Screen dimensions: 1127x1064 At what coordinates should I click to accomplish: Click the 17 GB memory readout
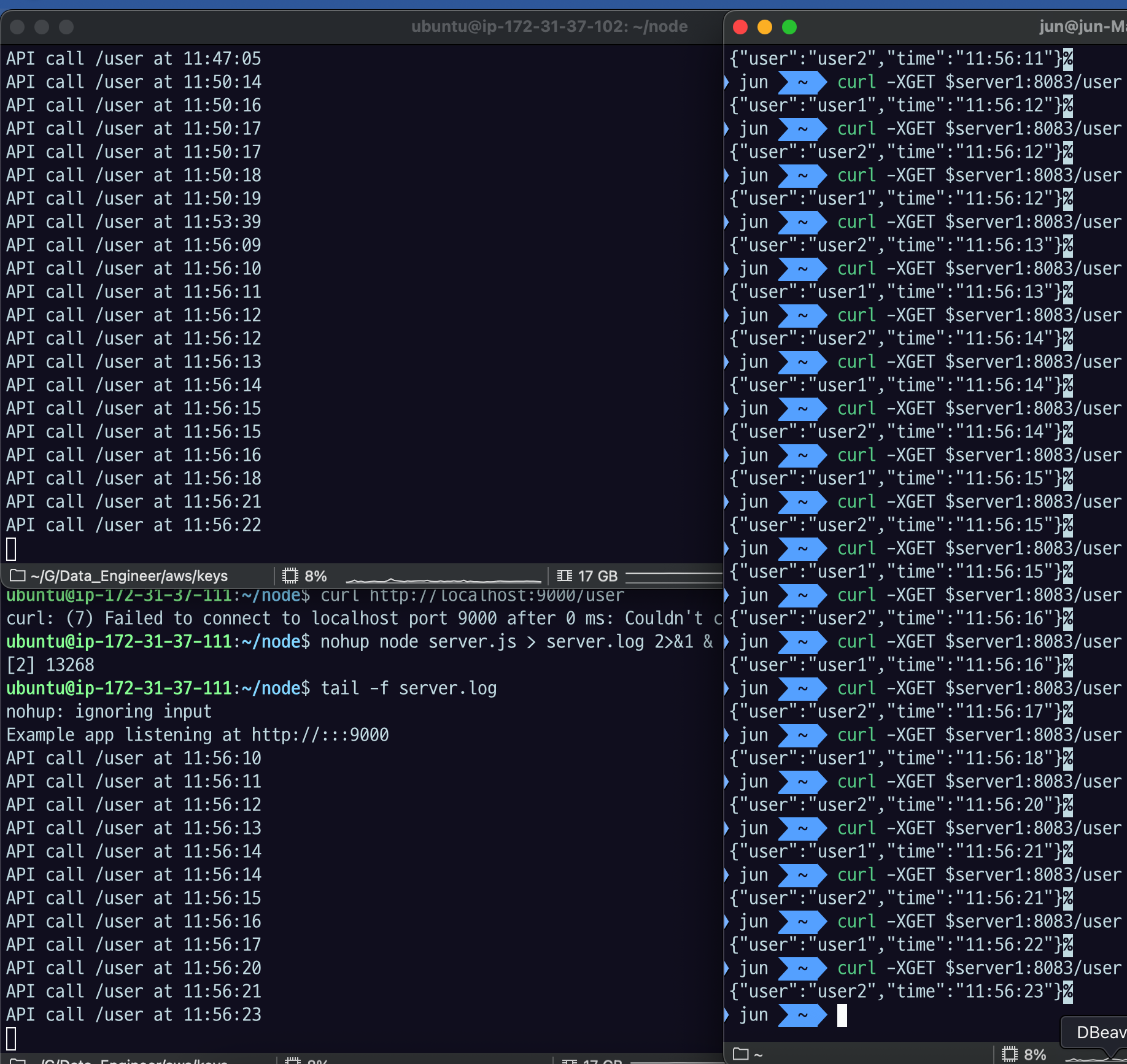[598, 575]
